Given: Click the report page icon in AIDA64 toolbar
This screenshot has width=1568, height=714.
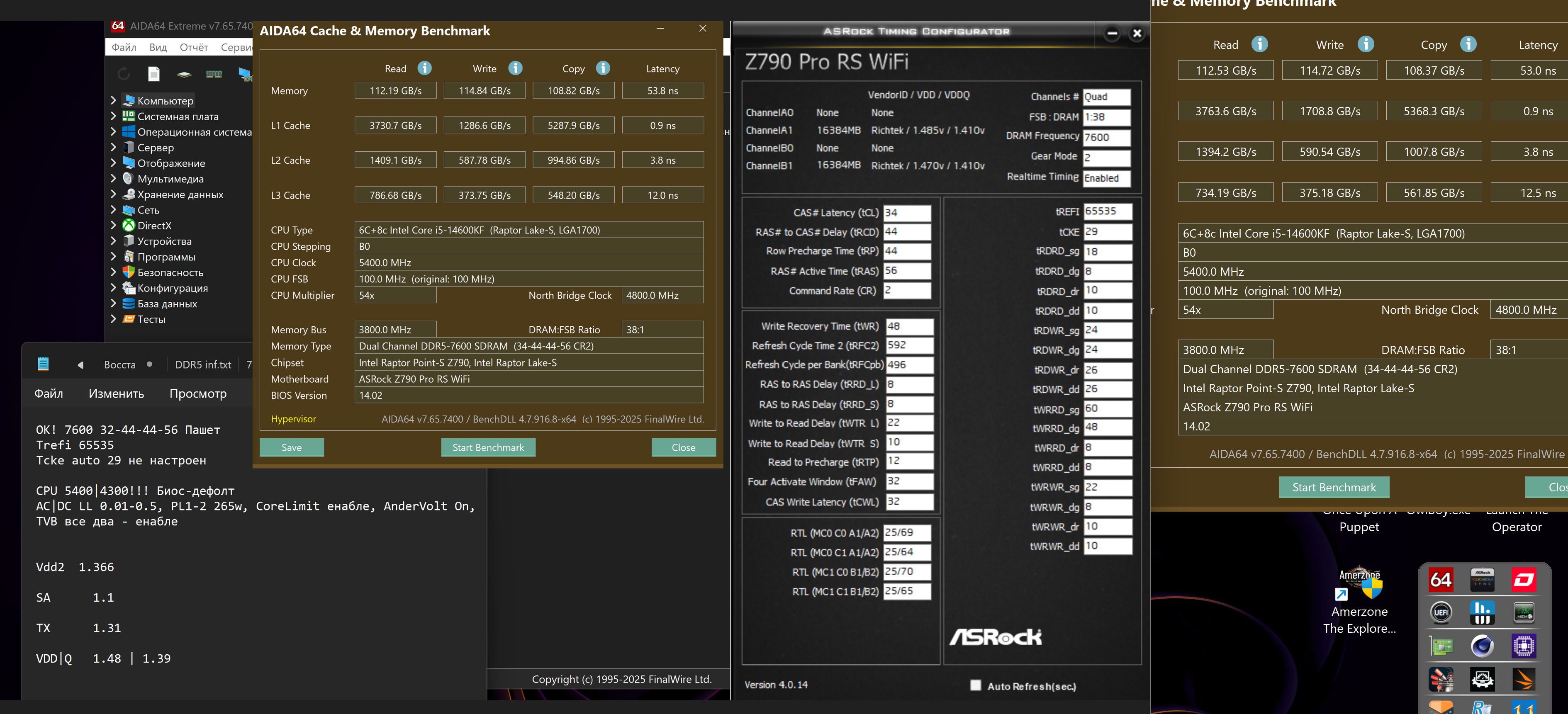Looking at the screenshot, I should (154, 74).
